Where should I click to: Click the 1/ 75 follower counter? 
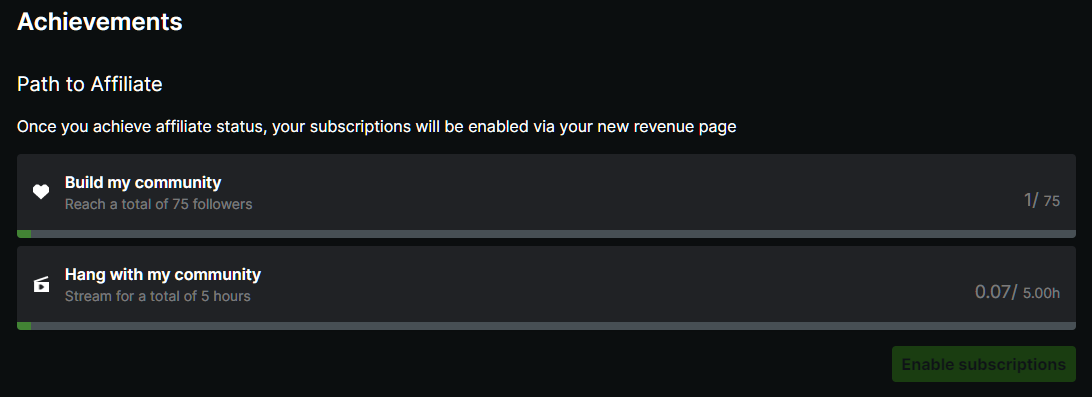[1042, 201]
